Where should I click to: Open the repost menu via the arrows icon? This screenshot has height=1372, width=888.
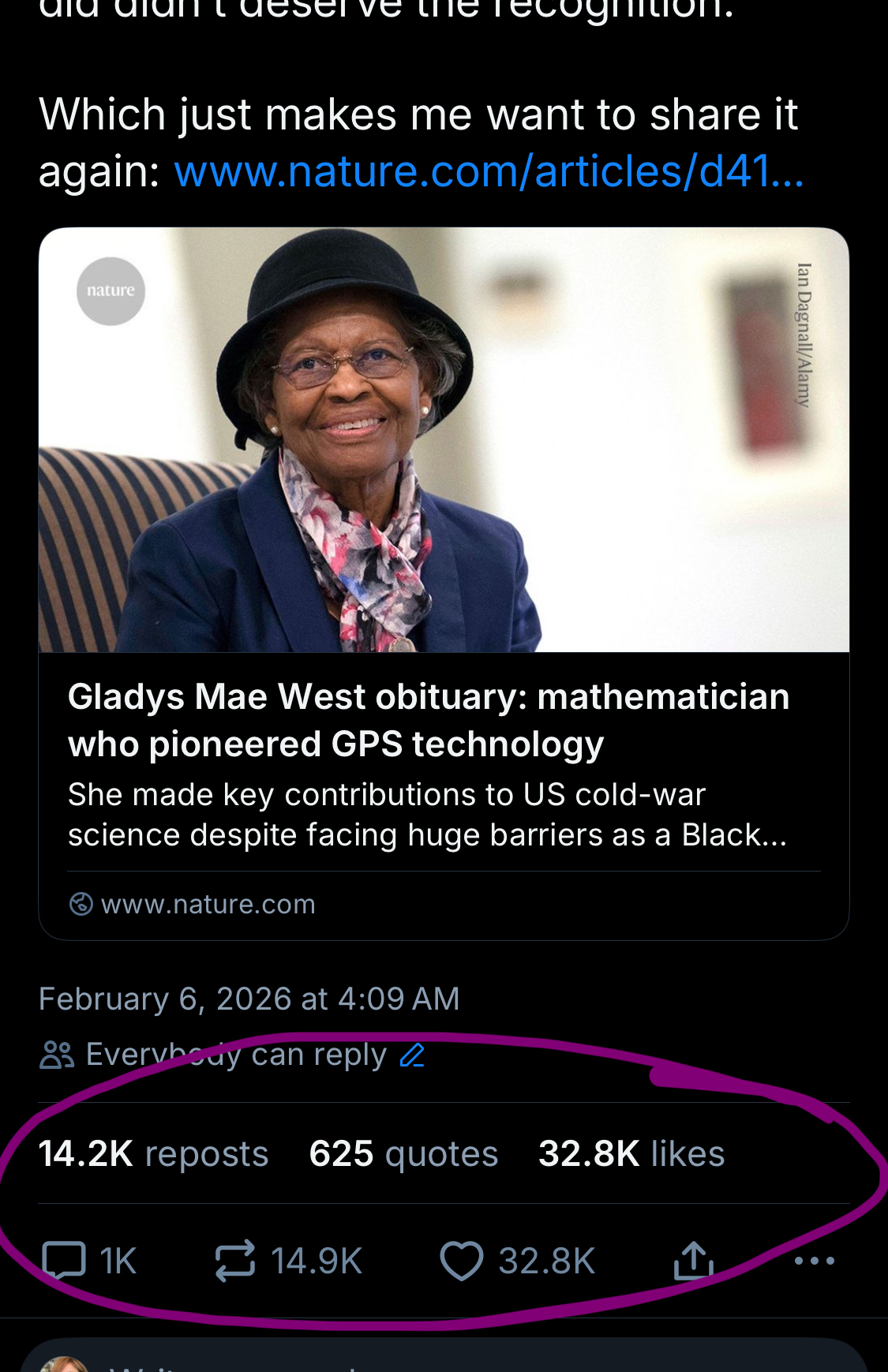[x=235, y=1260]
